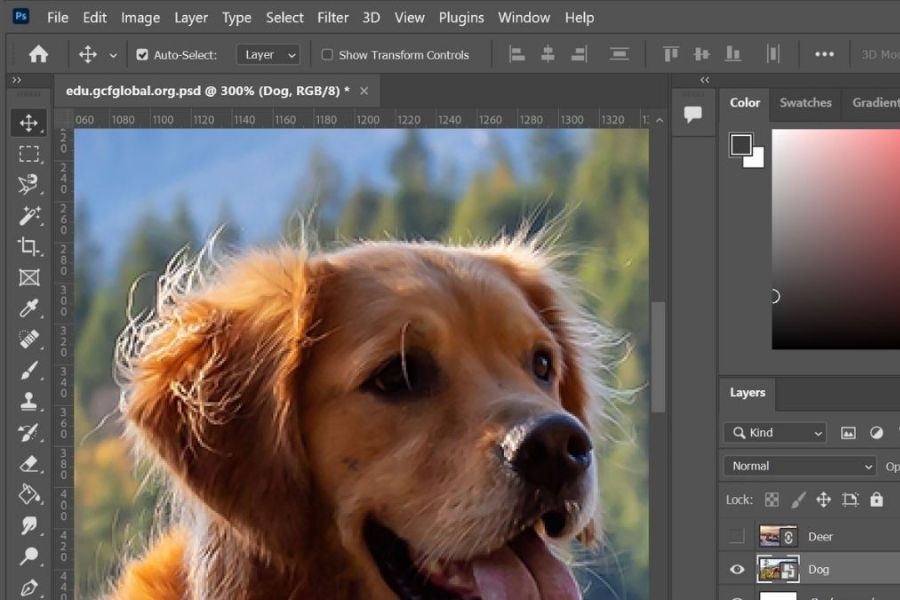Switch to the Swatches tab
900x600 pixels.
click(805, 103)
